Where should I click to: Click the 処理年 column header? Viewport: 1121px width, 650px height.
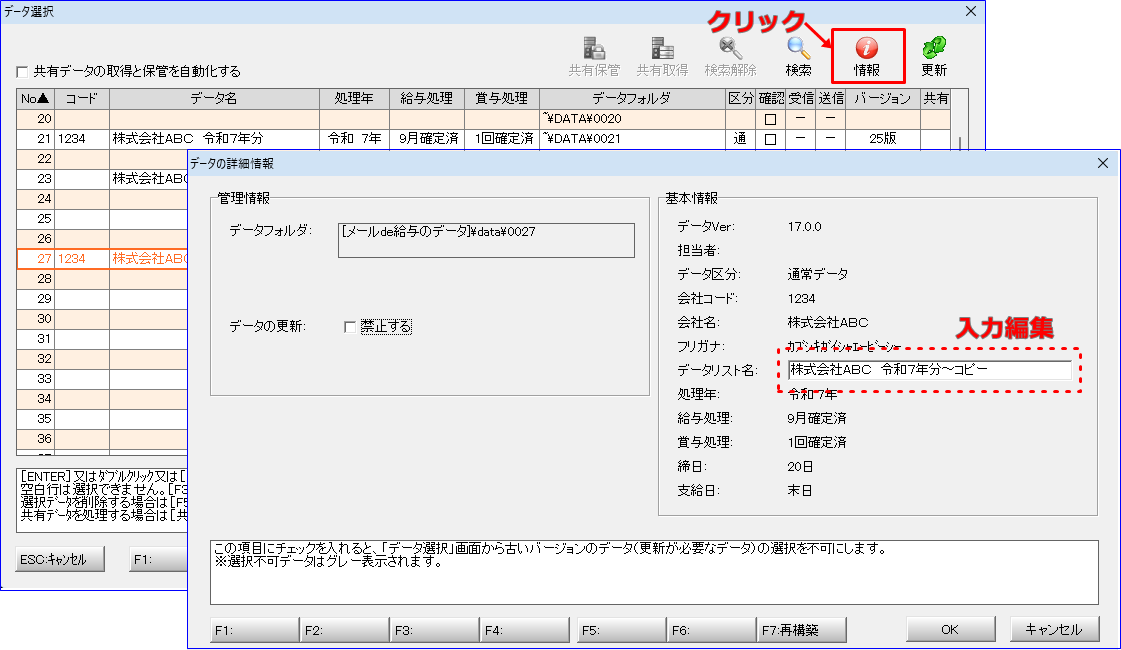coord(354,98)
